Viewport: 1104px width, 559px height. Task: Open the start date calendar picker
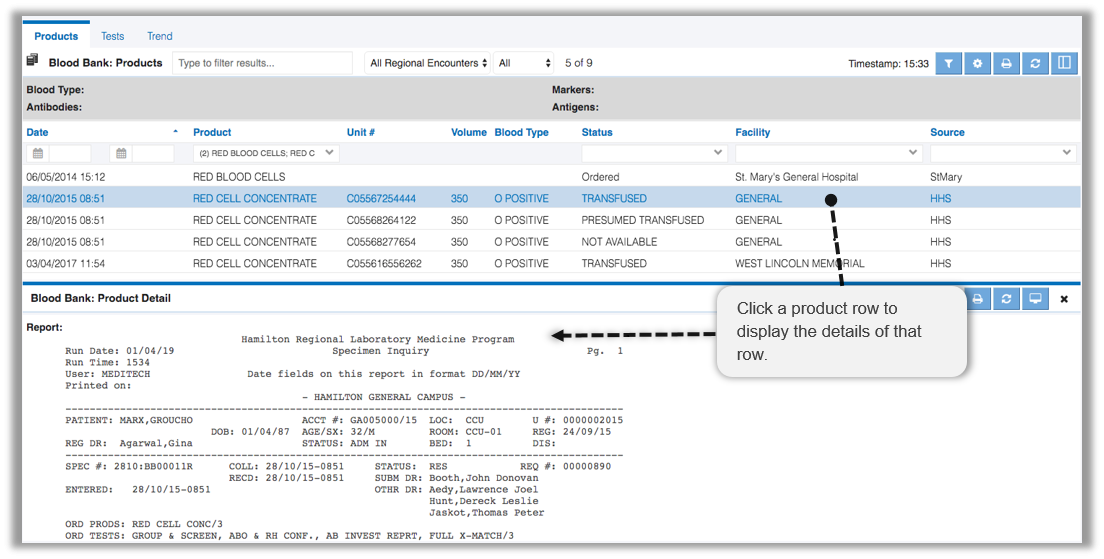tap(38, 154)
